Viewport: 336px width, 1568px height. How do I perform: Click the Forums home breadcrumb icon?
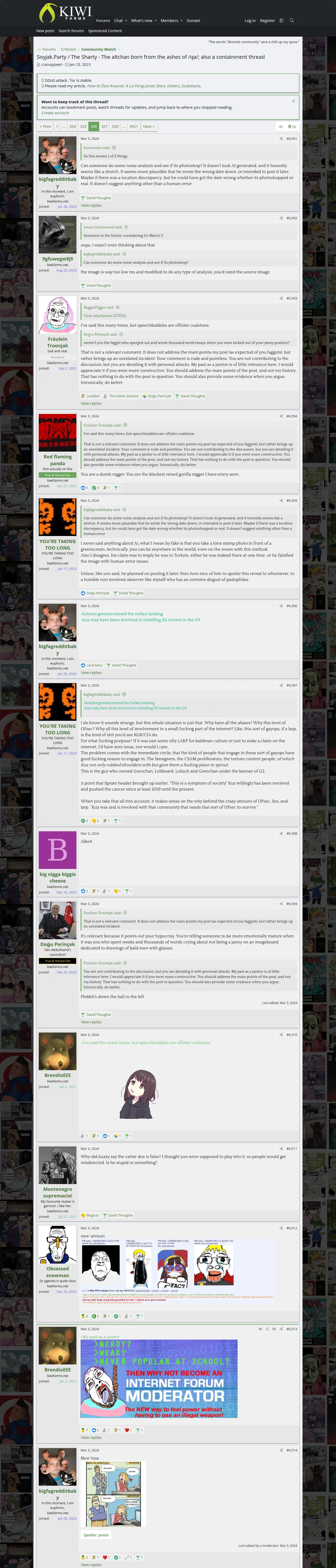[x=39, y=49]
